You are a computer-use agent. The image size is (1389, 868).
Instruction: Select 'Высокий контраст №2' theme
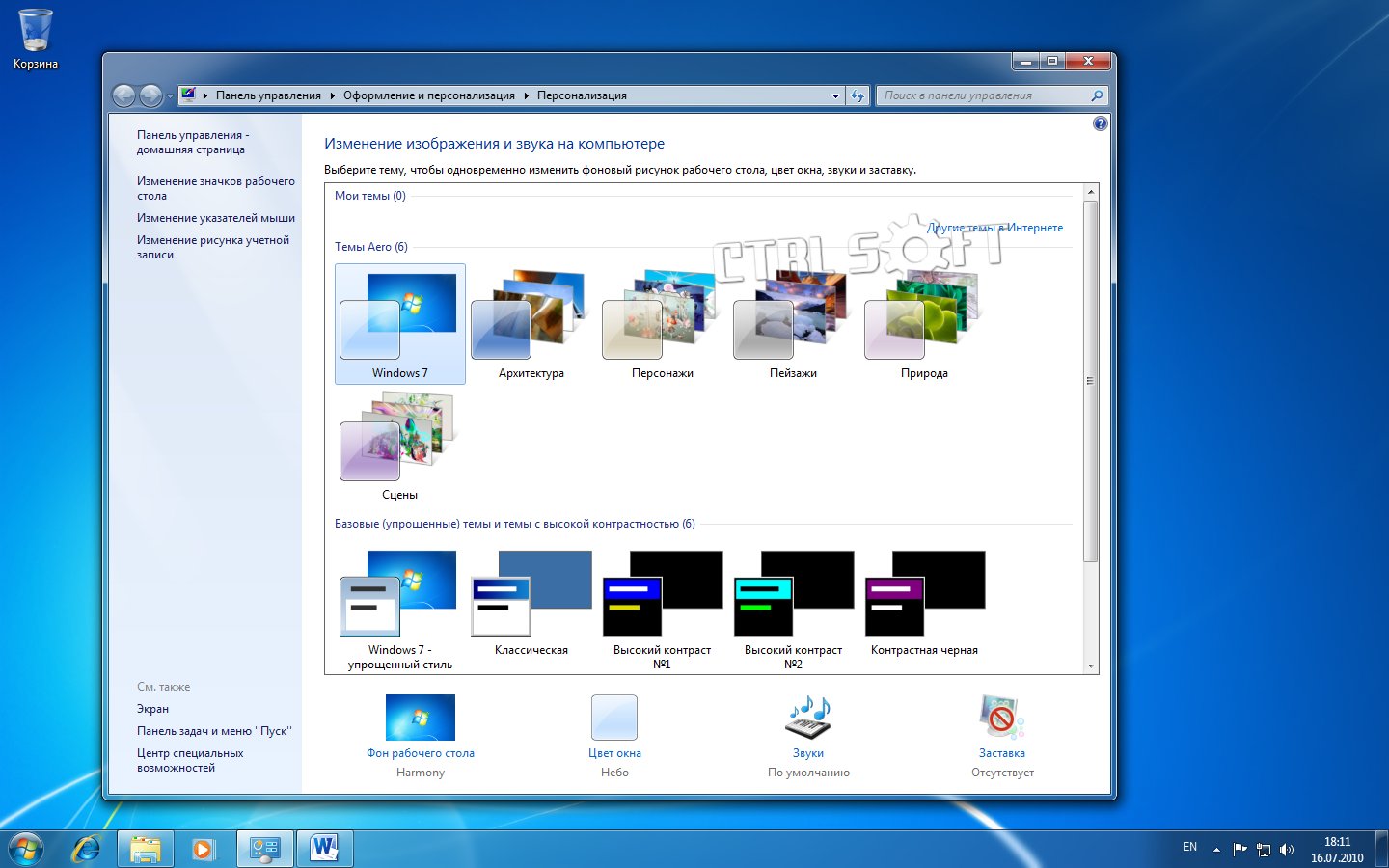[793, 610]
